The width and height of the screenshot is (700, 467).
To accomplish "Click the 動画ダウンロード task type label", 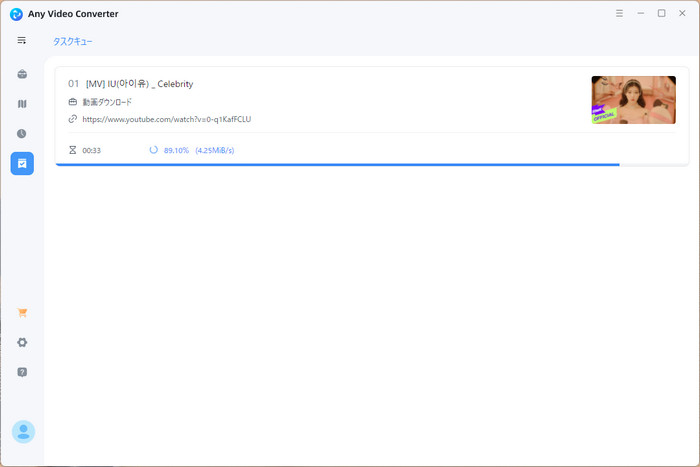I will click(x=107, y=102).
